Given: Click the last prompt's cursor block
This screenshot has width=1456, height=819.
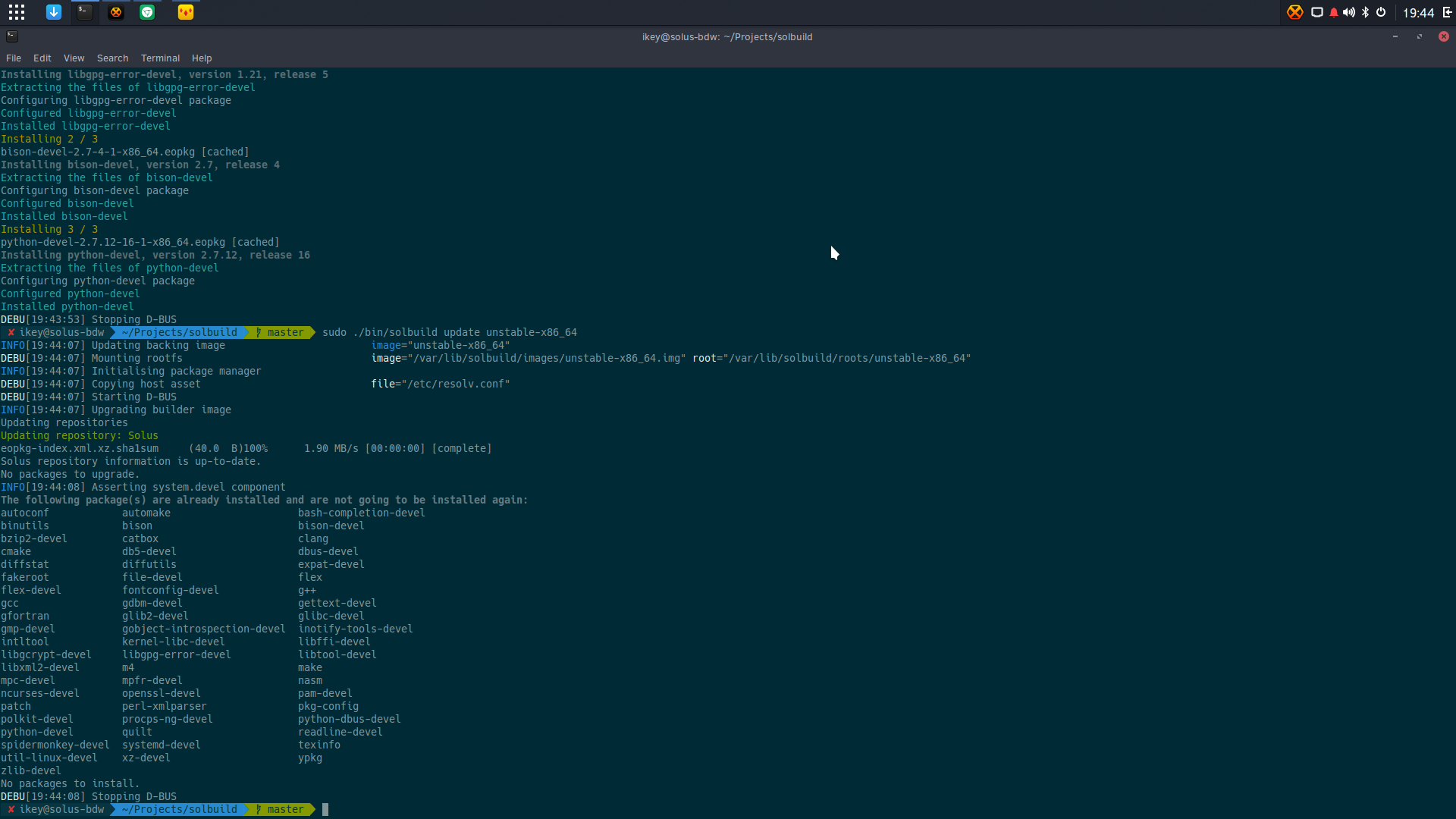Looking at the screenshot, I should coord(325,809).
